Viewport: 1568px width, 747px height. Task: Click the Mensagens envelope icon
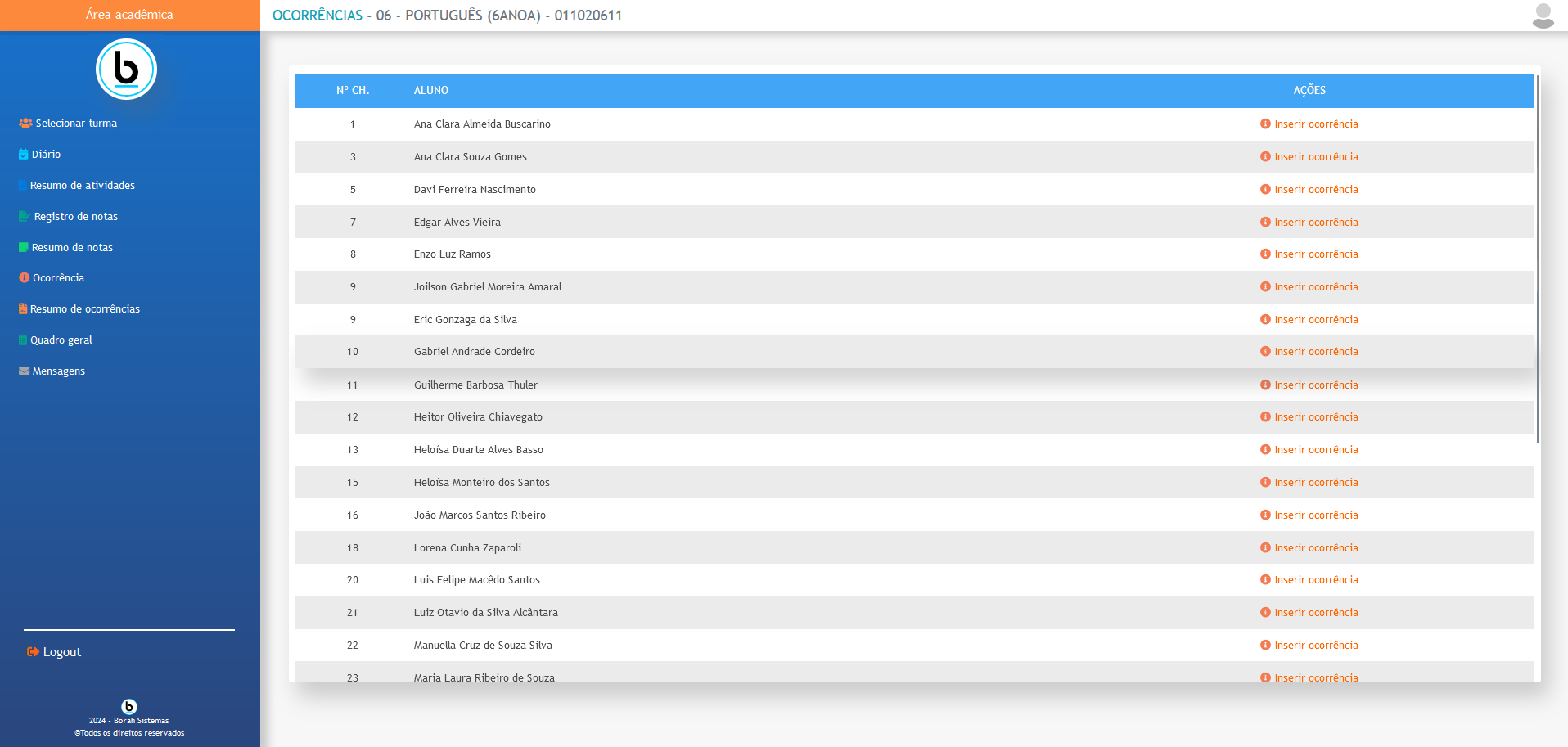pyautogui.click(x=25, y=371)
